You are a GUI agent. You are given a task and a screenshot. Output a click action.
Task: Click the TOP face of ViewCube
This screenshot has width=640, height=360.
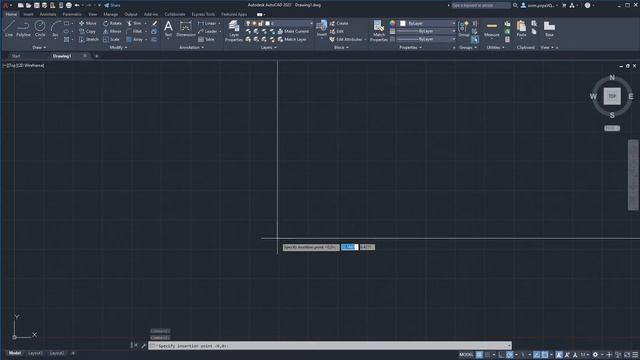click(612, 96)
